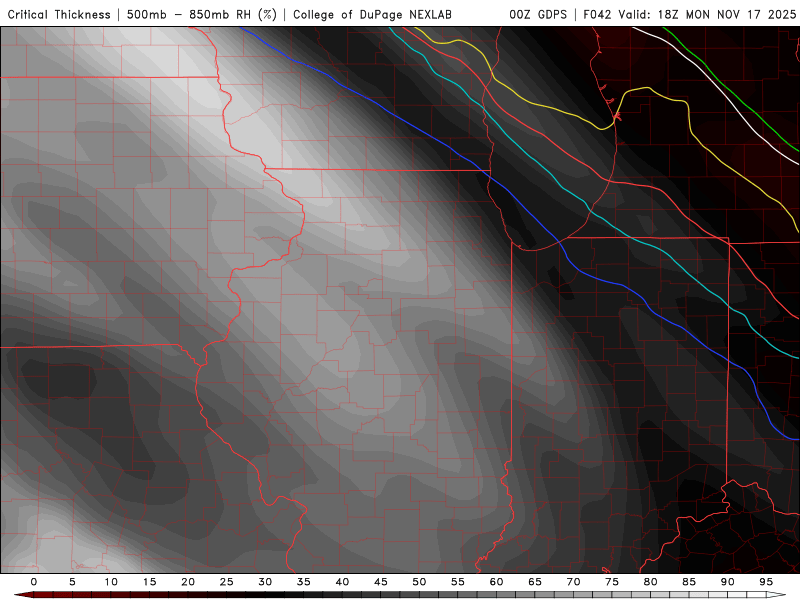Click the '60' value on the color scale
The image size is (800, 600).
[x=496, y=582]
